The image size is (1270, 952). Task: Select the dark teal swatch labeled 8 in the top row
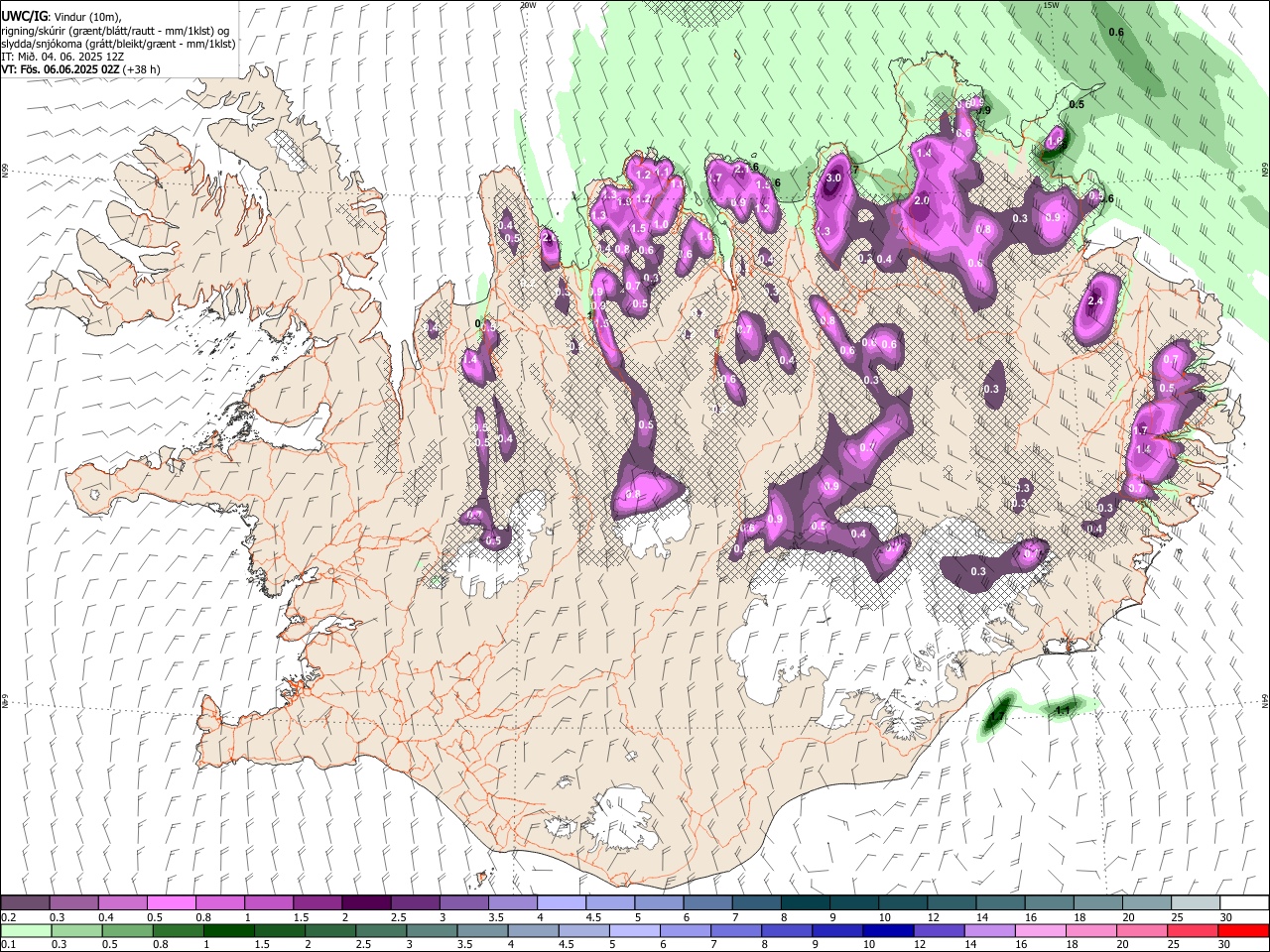click(805, 902)
